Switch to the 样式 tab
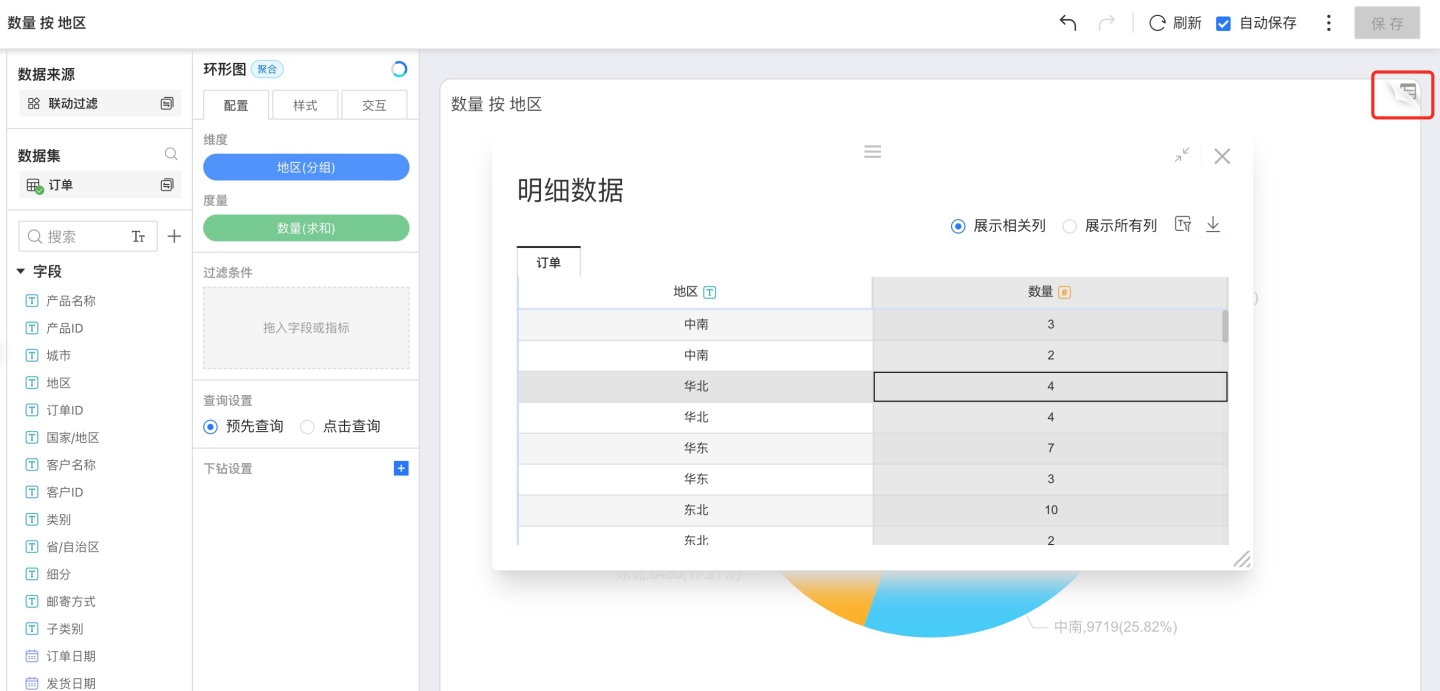Image resolution: width=1440 pixels, height=691 pixels. [305, 105]
